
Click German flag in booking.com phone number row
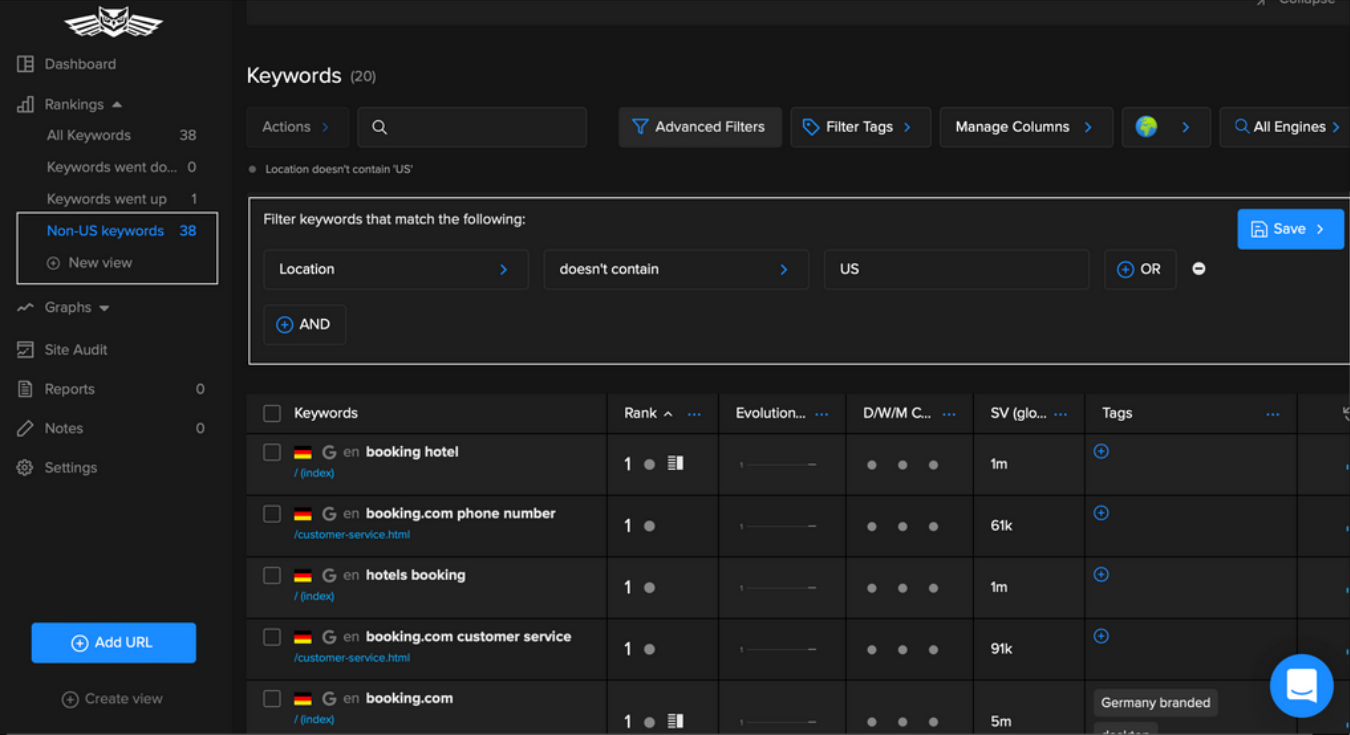pyautogui.click(x=303, y=514)
